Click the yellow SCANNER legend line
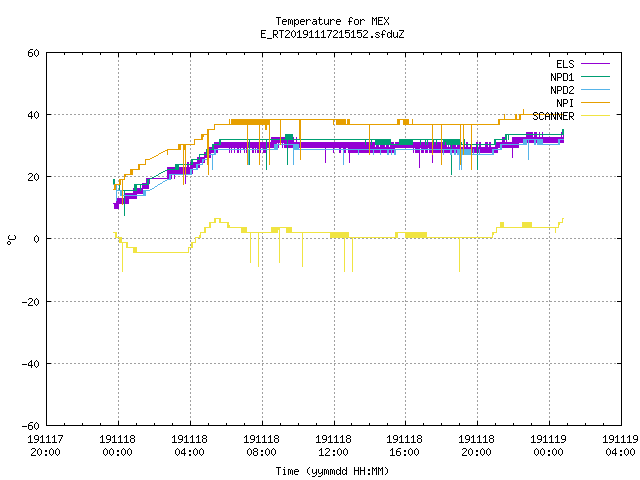The height and width of the screenshot is (480, 640). pos(595,116)
